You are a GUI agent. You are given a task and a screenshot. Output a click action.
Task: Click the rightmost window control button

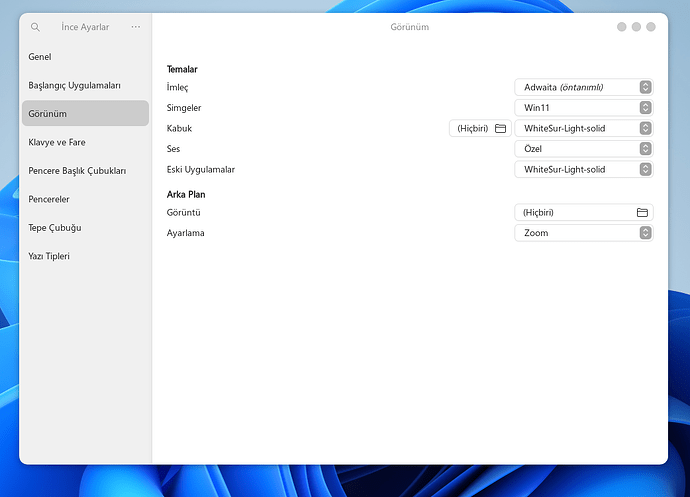point(650,27)
